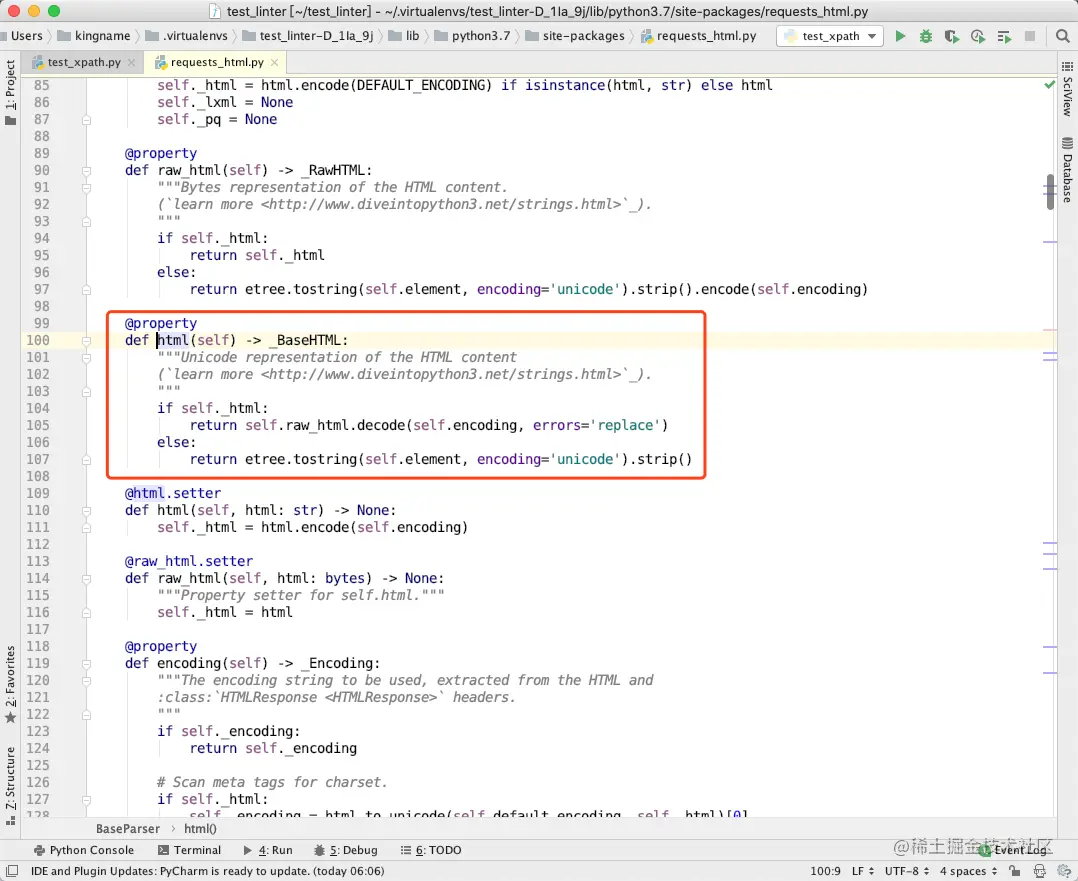This screenshot has height=881, width=1078.
Task: Open the Database side panel
Action: pyautogui.click(x=1068, y=170)
